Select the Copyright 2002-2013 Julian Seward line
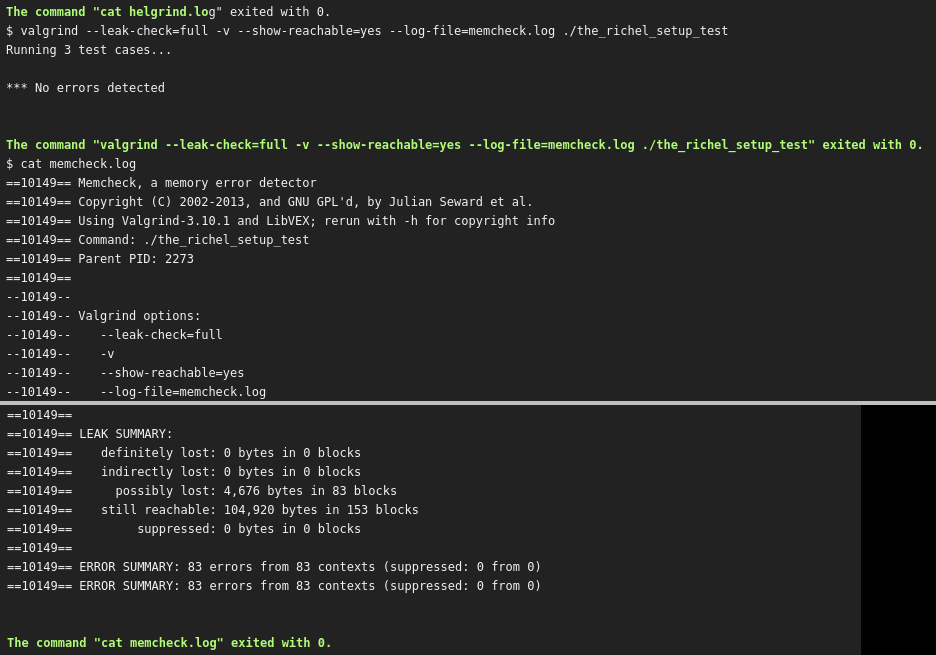Viewport: 936px width, 655px height. coord(269,202)
